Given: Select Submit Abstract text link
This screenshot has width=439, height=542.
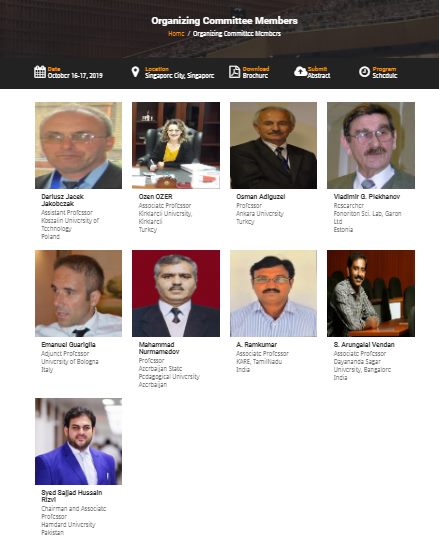Looking at the screenshot, I should click(319, 72).
